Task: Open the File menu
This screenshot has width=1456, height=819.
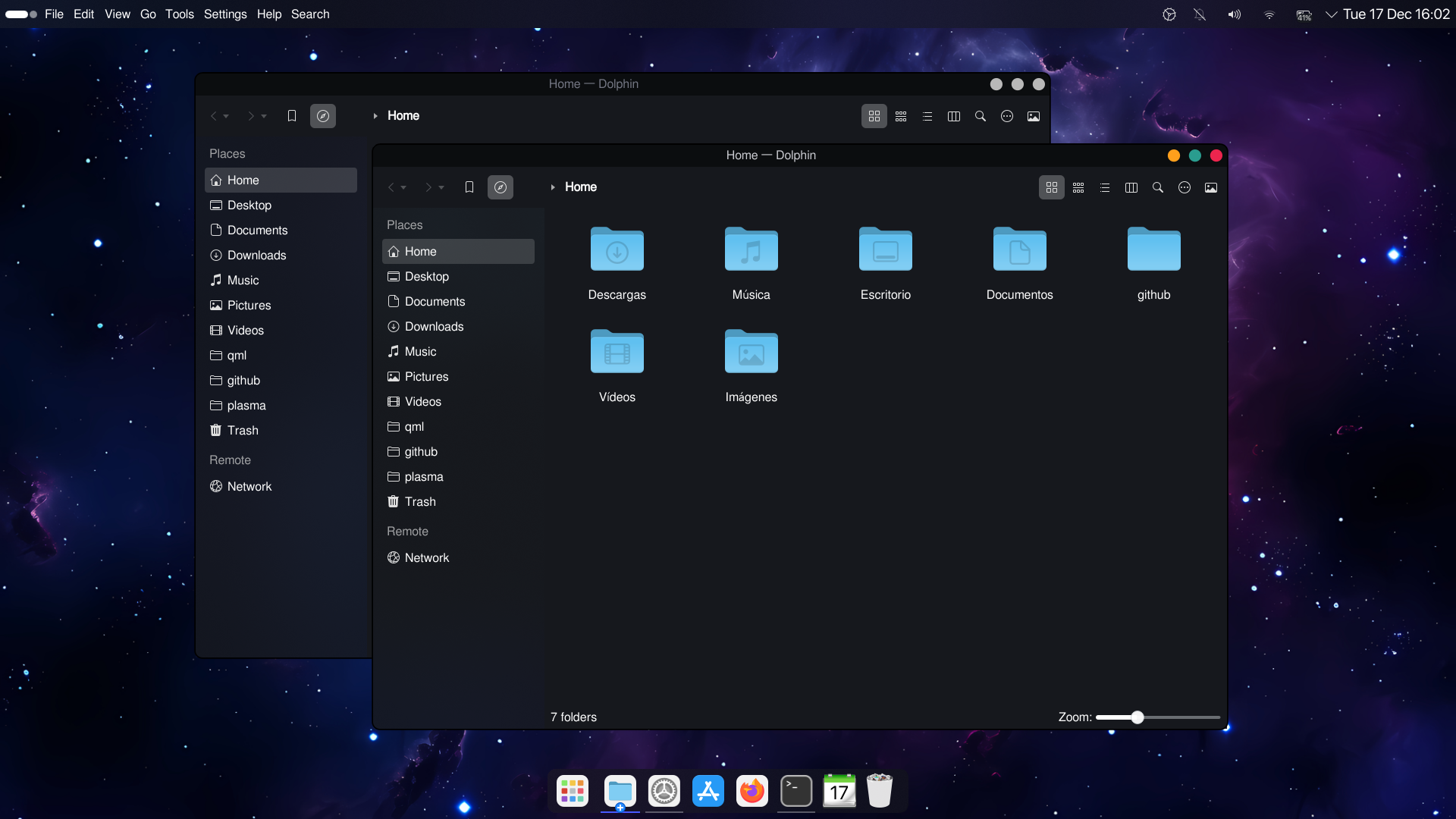Action: [x=54, y=14]
